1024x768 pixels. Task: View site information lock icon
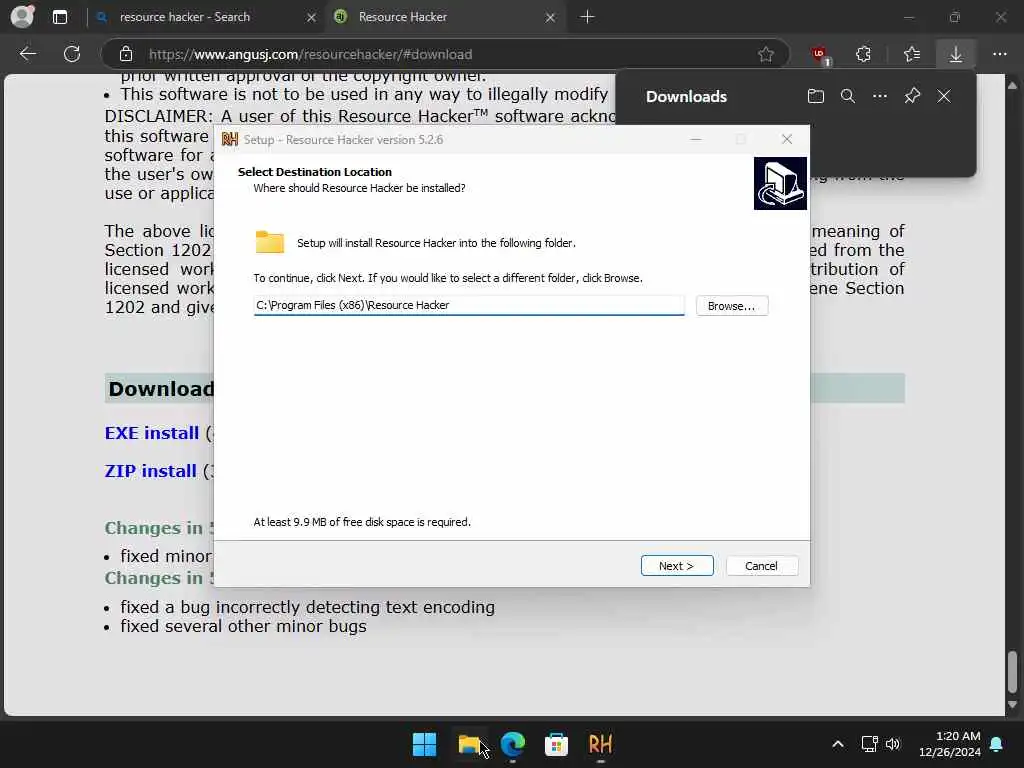point(126,54)
